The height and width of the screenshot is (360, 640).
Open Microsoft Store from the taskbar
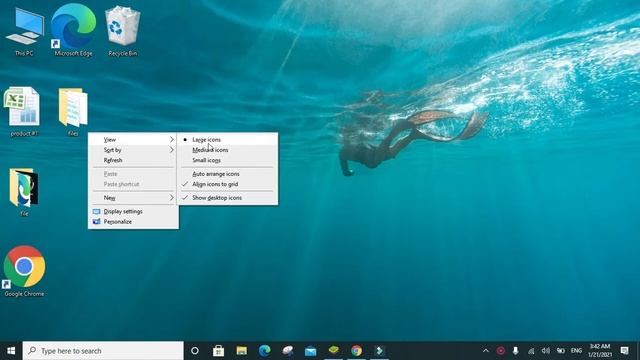click(218, 351)
